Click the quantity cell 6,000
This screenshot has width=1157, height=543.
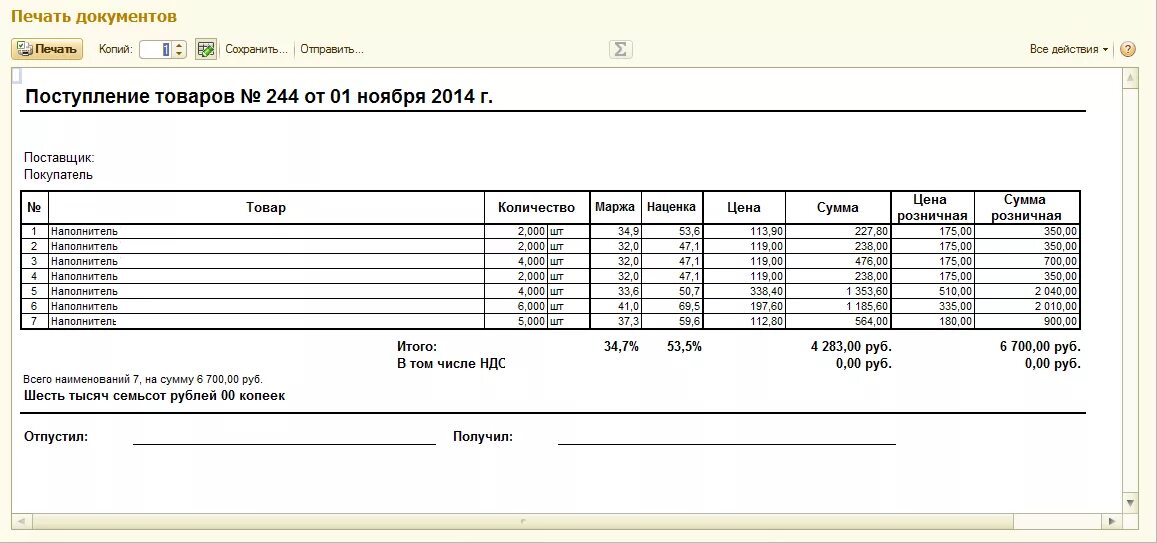click(x=516, y=306)
